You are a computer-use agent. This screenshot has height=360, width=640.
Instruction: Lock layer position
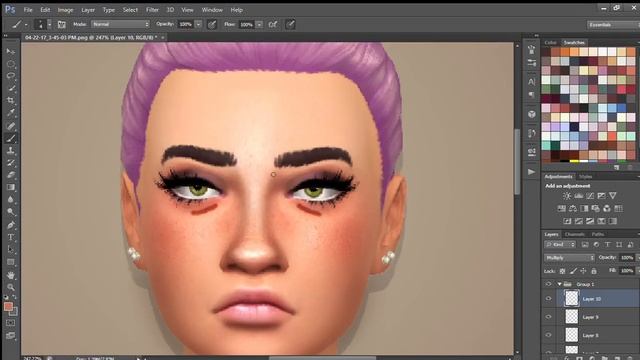pos(583,271)
